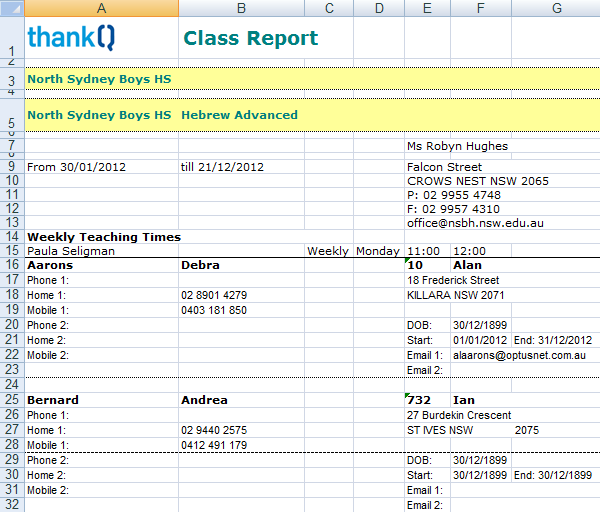600x512 pixels.
Task: Select column B header
Action: click(241, 8)
